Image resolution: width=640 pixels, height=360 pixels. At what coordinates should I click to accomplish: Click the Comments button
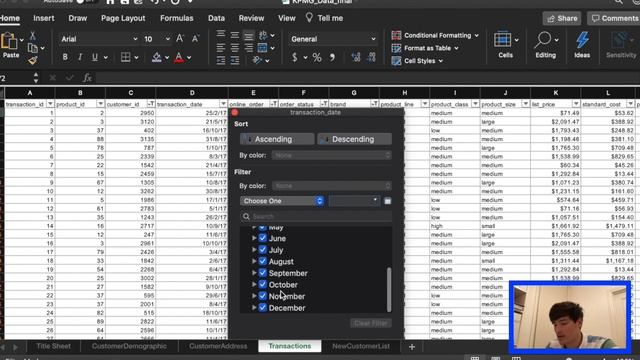click(614, 18)
